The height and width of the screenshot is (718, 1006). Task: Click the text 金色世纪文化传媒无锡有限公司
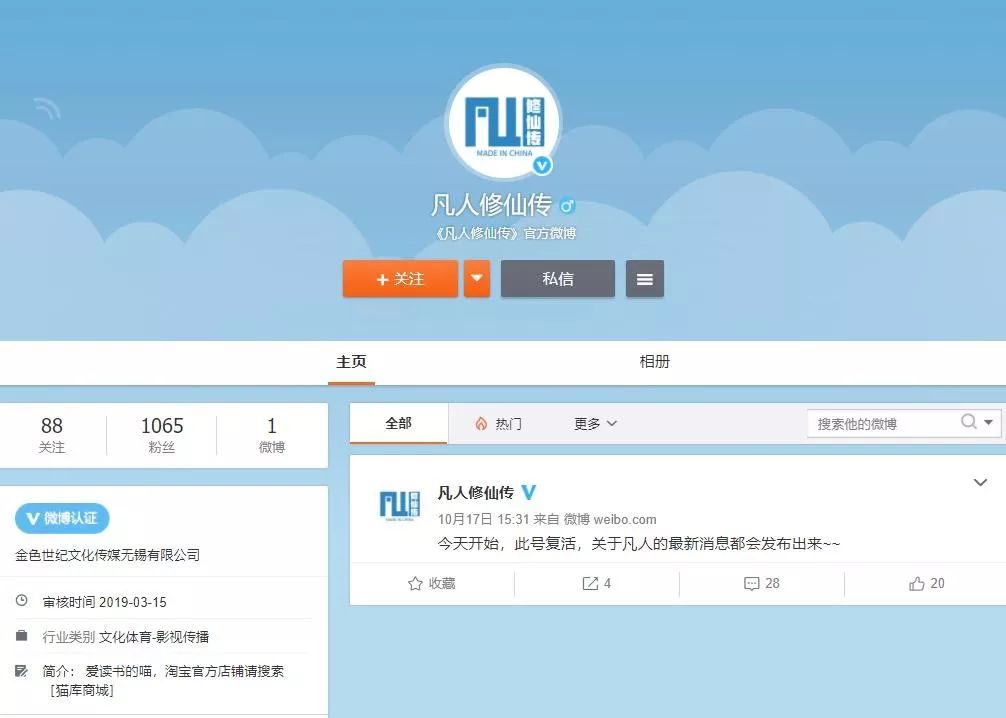pos(107,555)
